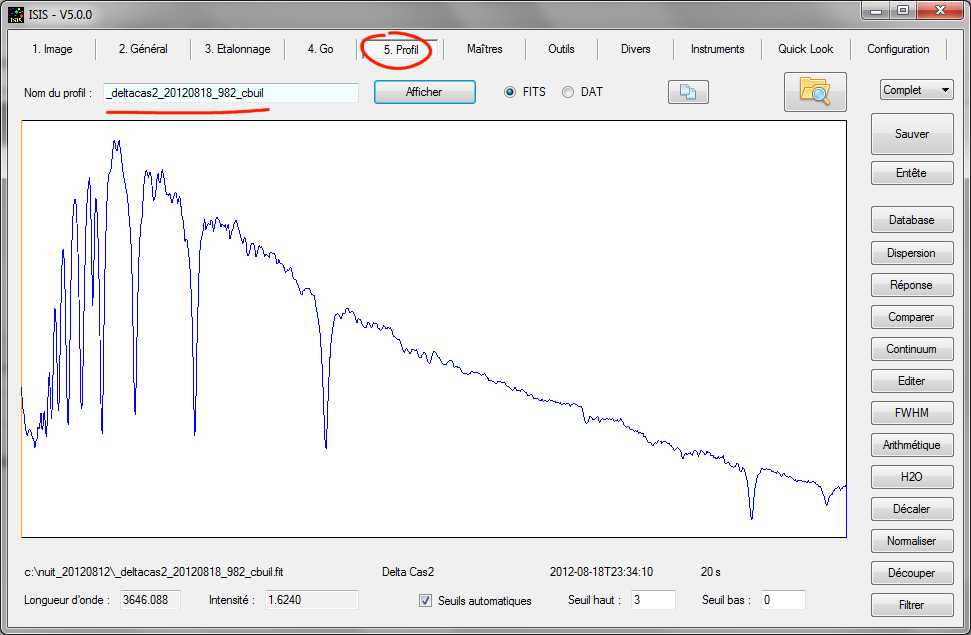Click the Continuum button
The image size is (971, 635).
tap(912, 349)
